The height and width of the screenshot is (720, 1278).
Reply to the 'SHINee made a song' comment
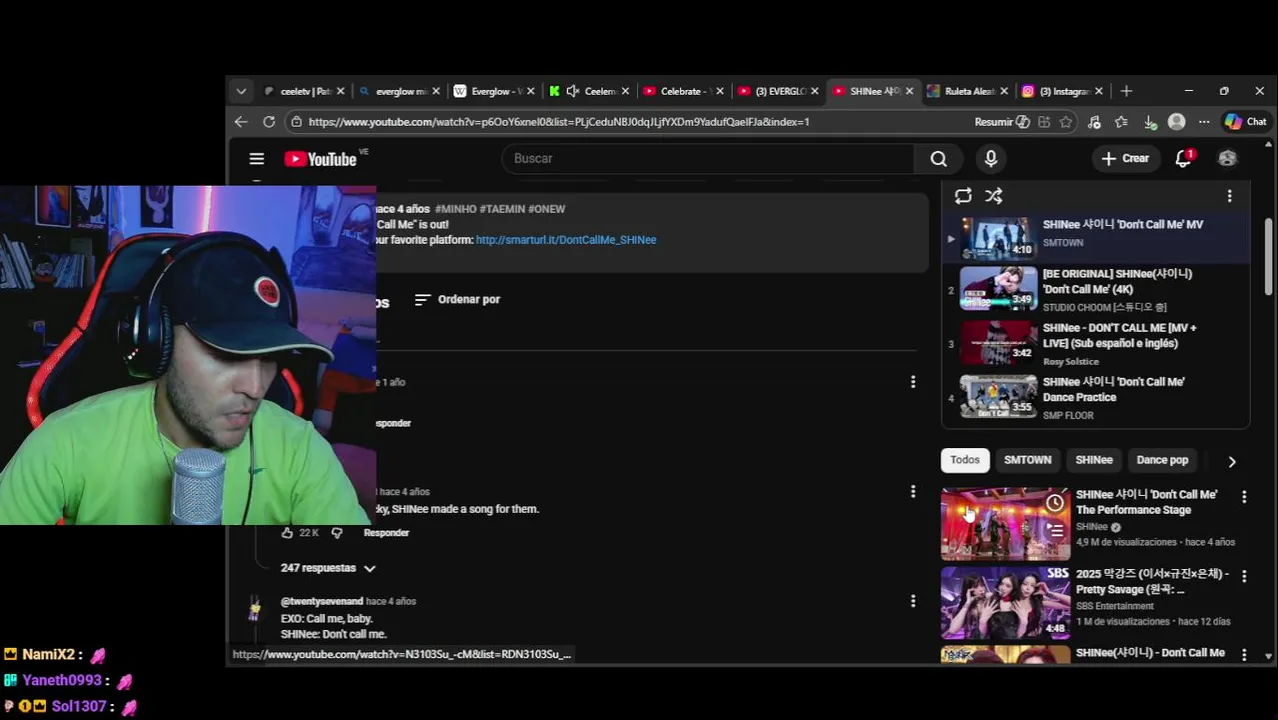386,533
